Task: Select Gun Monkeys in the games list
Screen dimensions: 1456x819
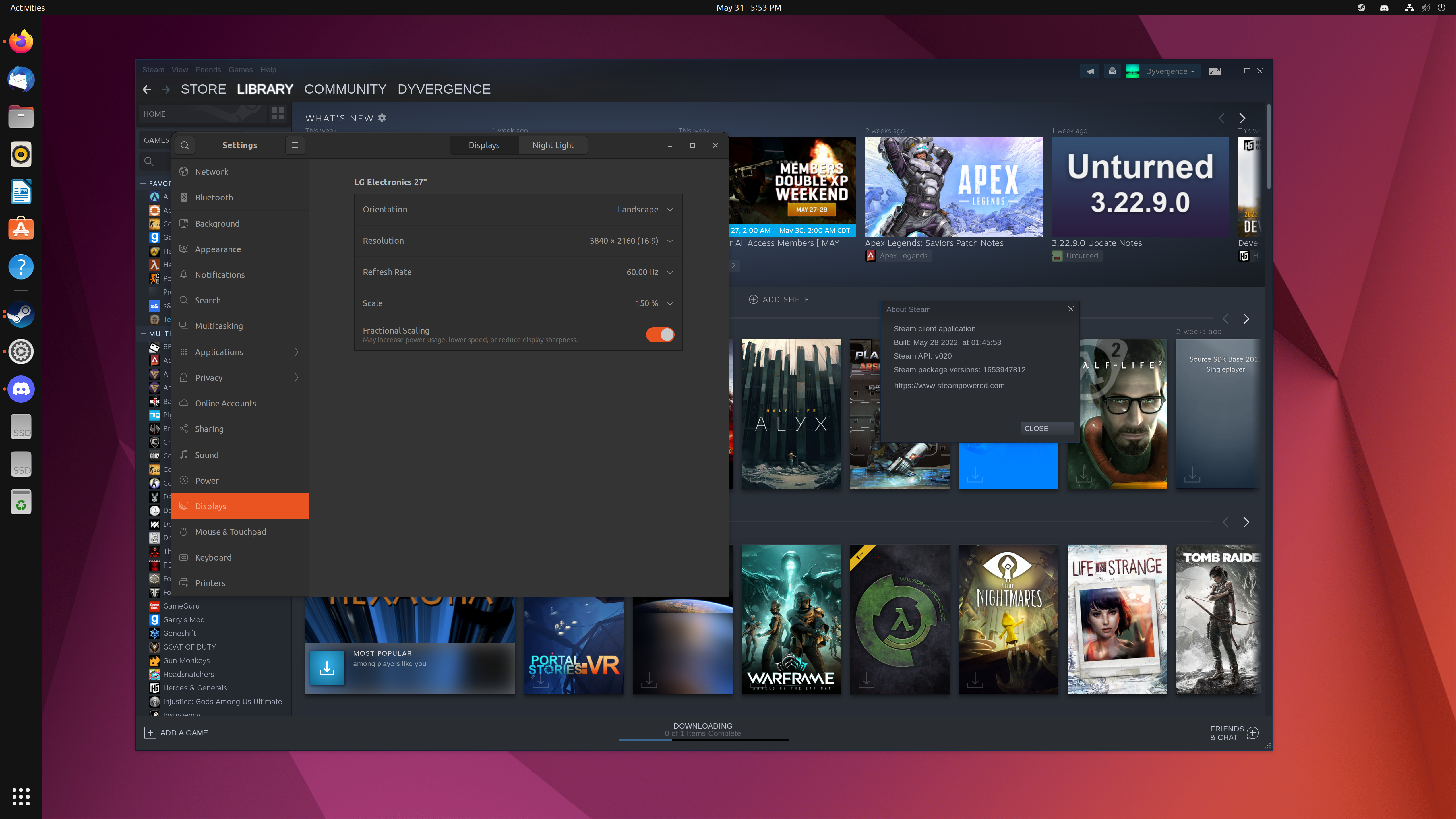Action: click(186, 661)
